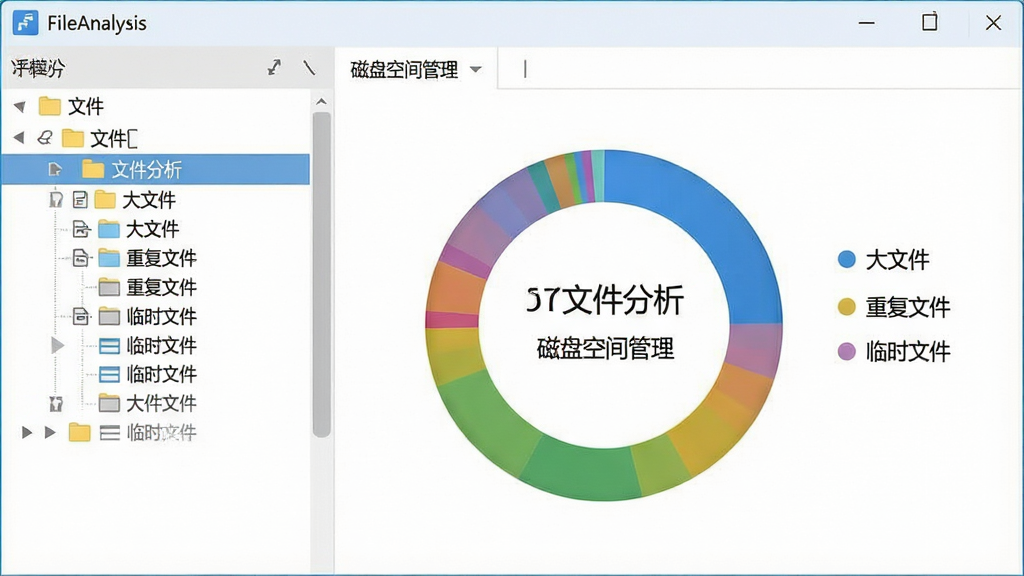Click the diagonal expand-arrow icon in the left panel header
The width and height of the screenshot is (1024, 576).
pyautogui.click(x=274, y=67)
